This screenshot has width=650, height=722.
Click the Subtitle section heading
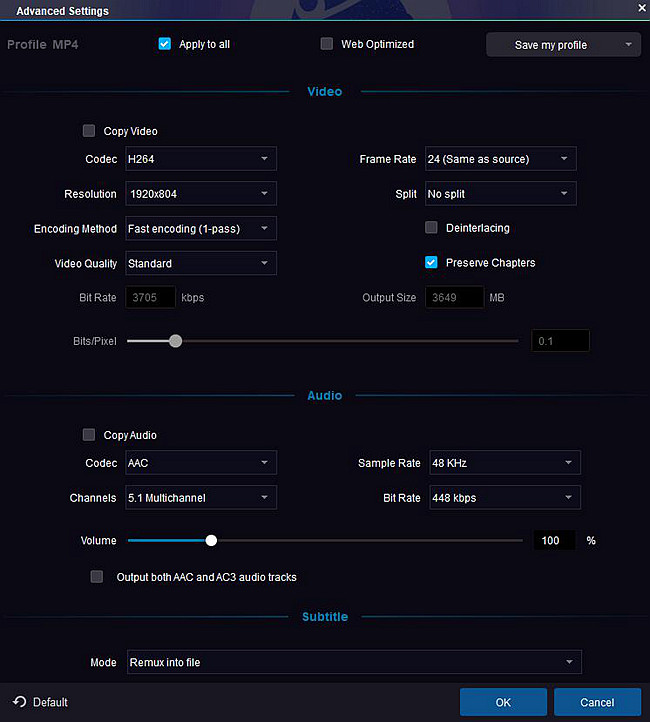pos(325,617)
